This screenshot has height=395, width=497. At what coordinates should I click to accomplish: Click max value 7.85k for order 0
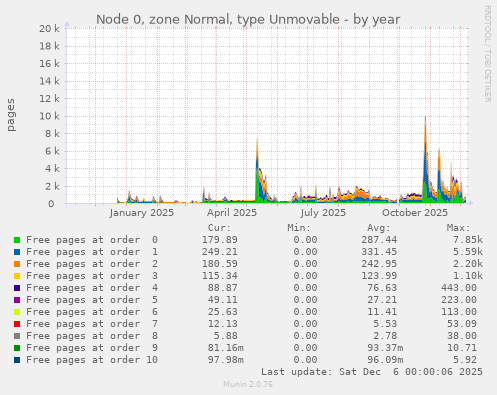click(468, 240)
